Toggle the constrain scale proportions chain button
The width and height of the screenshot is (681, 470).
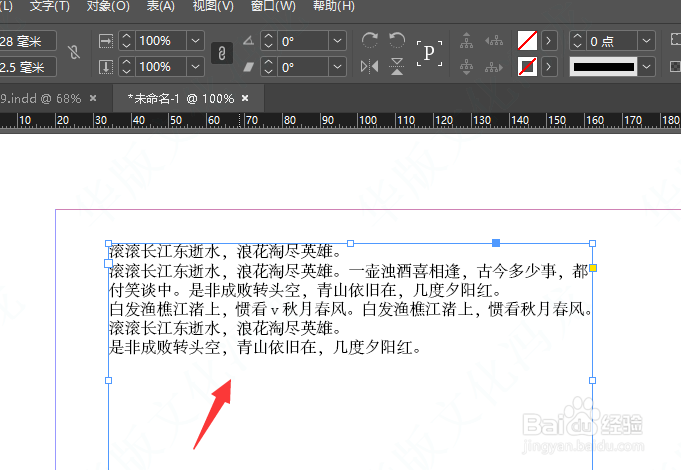(221, 53)
